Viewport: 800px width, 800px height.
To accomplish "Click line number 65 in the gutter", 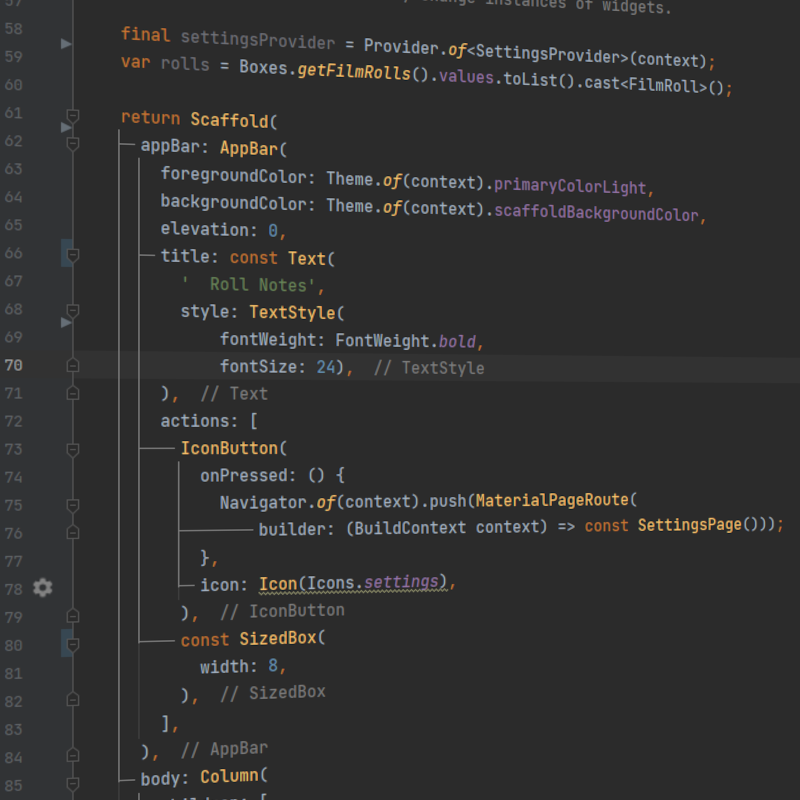I will click(x=13, y=227).
